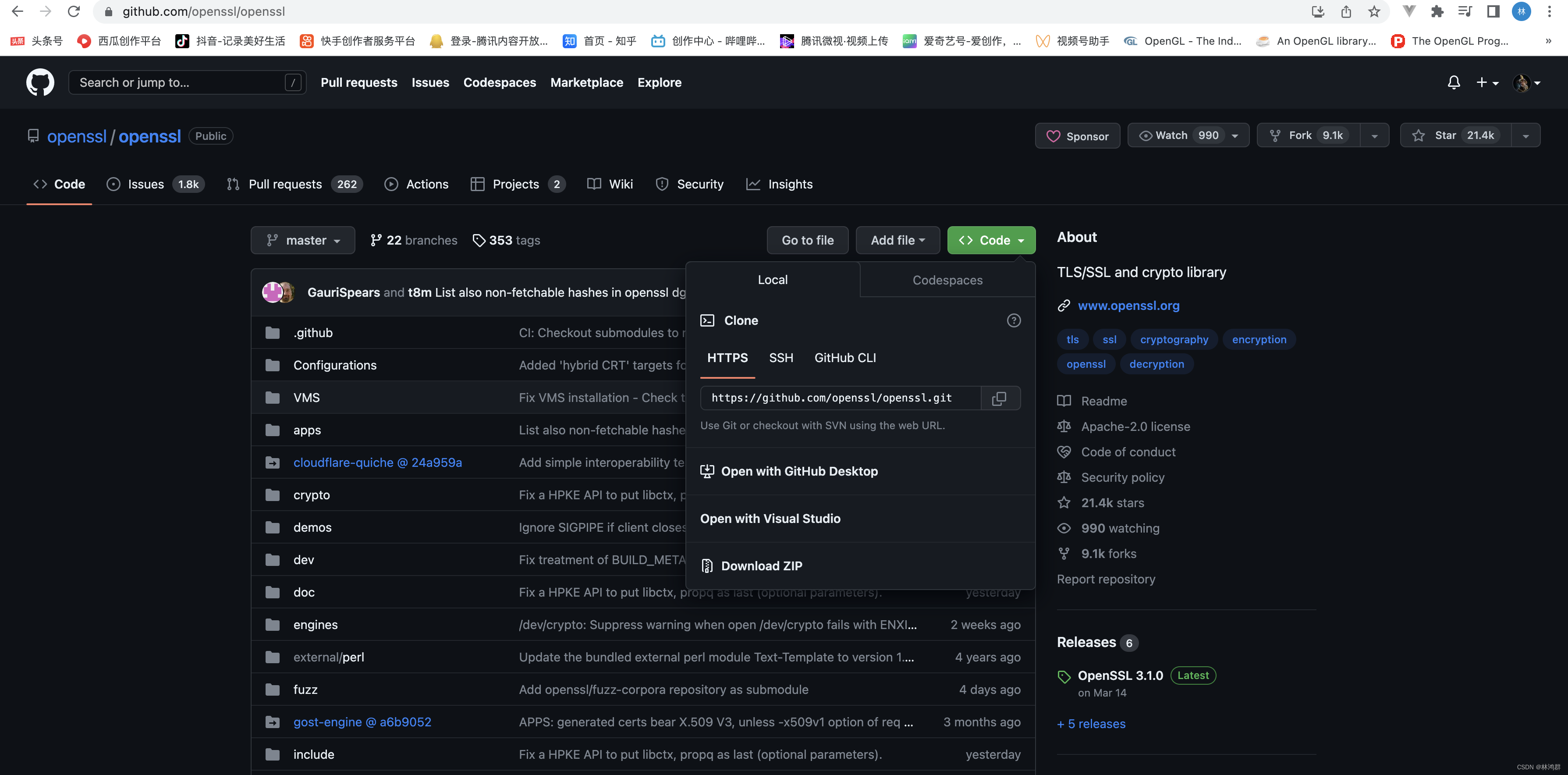The image size is (1568, 775).
Task: Click the GitHub Octocat logo
Action: pyautogui.click(x=39, y=82)
